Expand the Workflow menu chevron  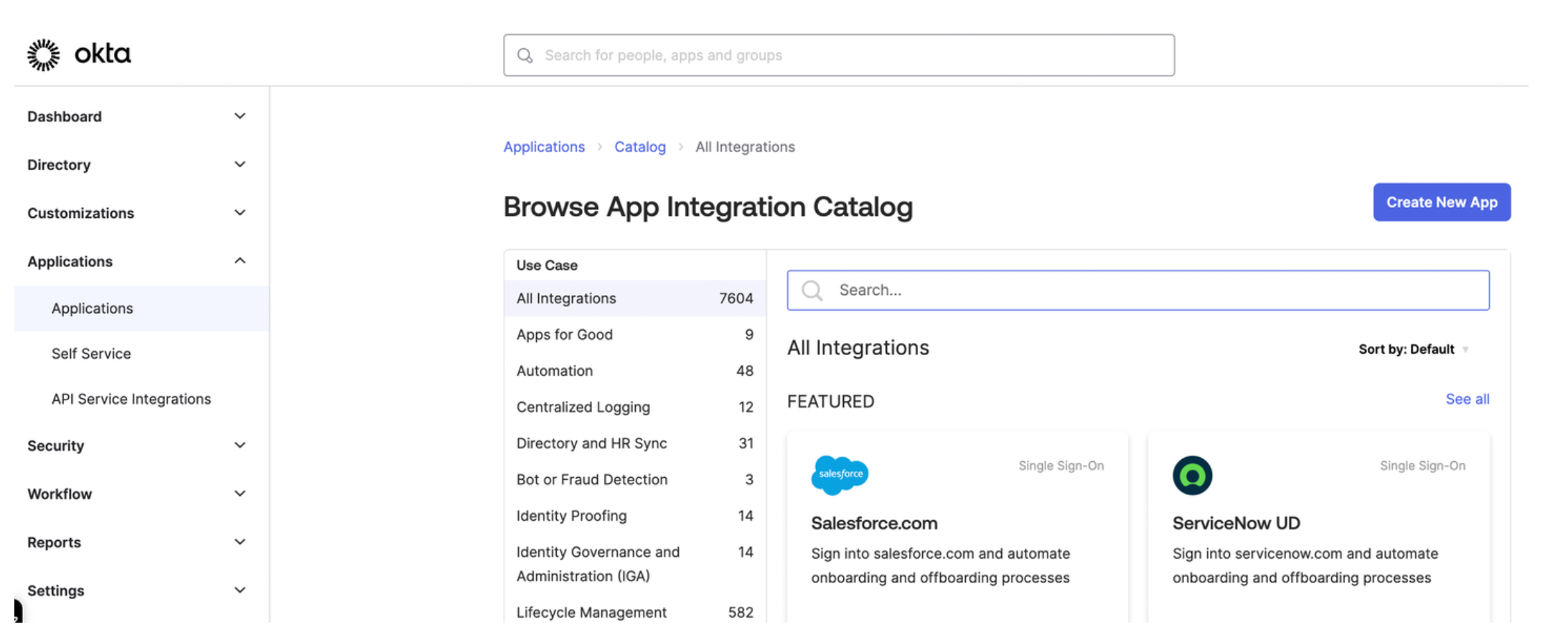click(240, 494)
